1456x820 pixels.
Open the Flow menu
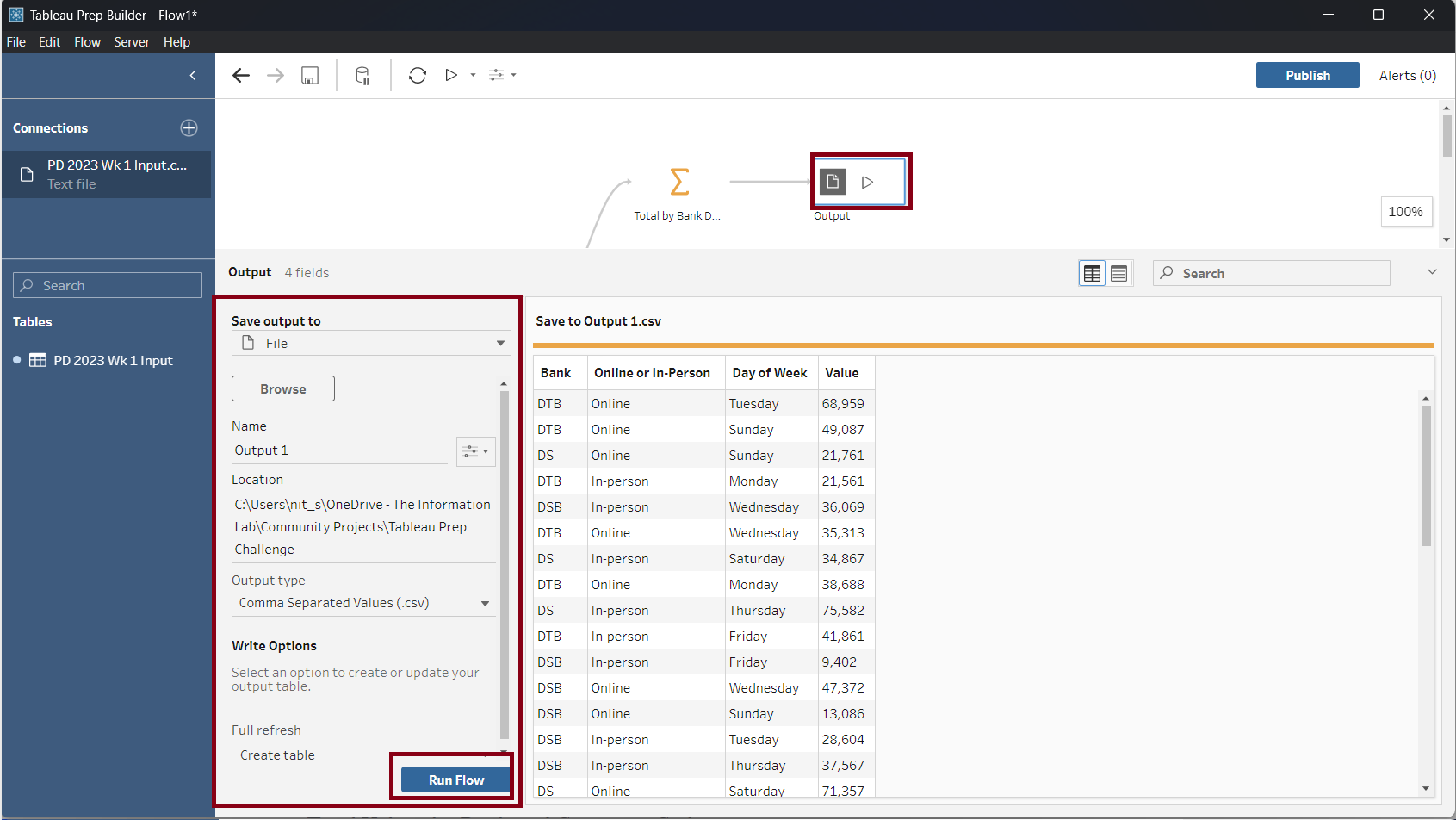click(88, 42)
